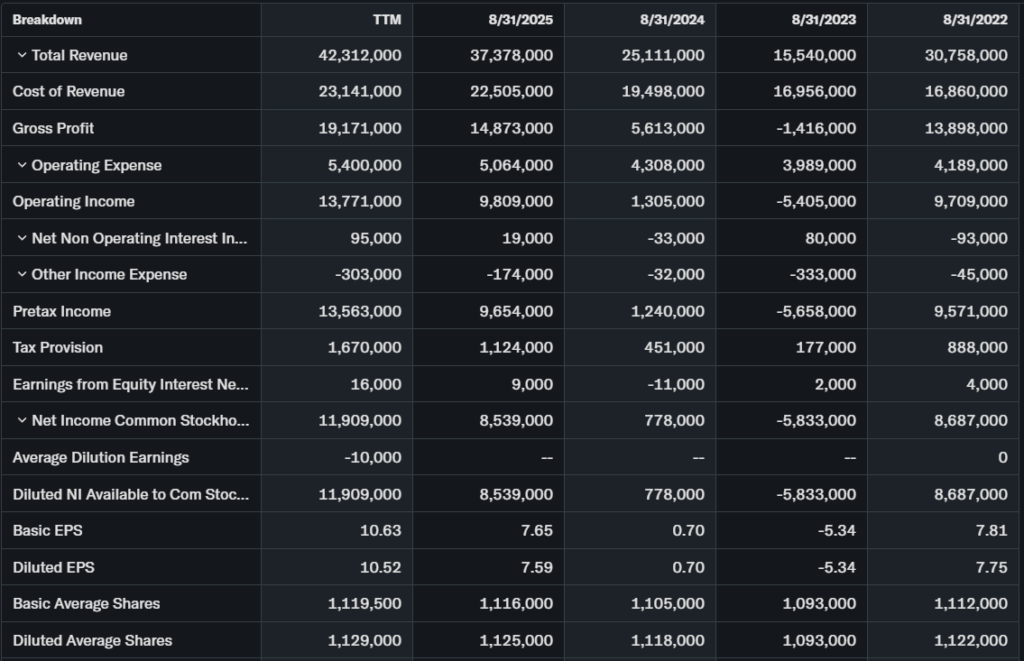Click the Basic Average Shares label
Viewport: 1024px width, 661px height.
click(86, 603)
